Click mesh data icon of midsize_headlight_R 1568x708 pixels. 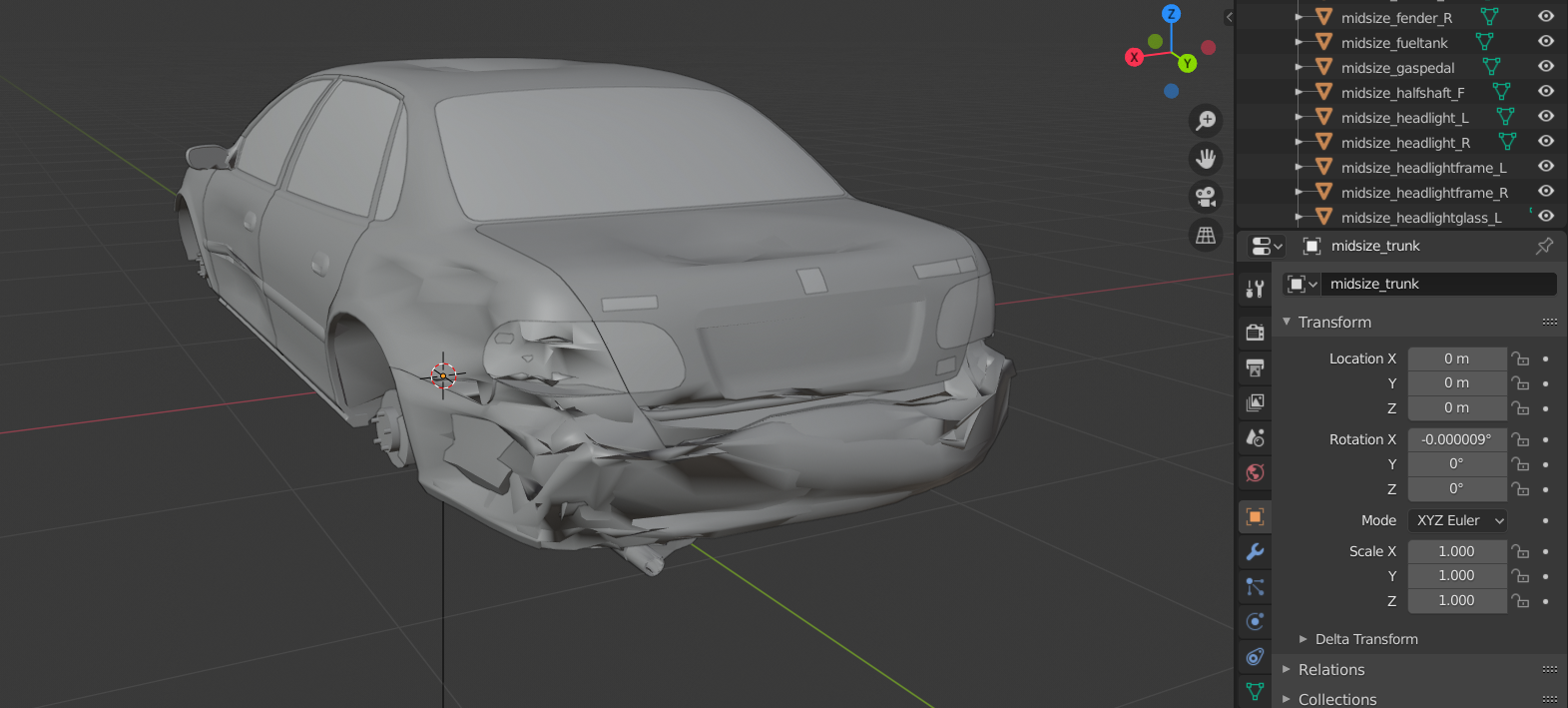tap(1507, 142)
